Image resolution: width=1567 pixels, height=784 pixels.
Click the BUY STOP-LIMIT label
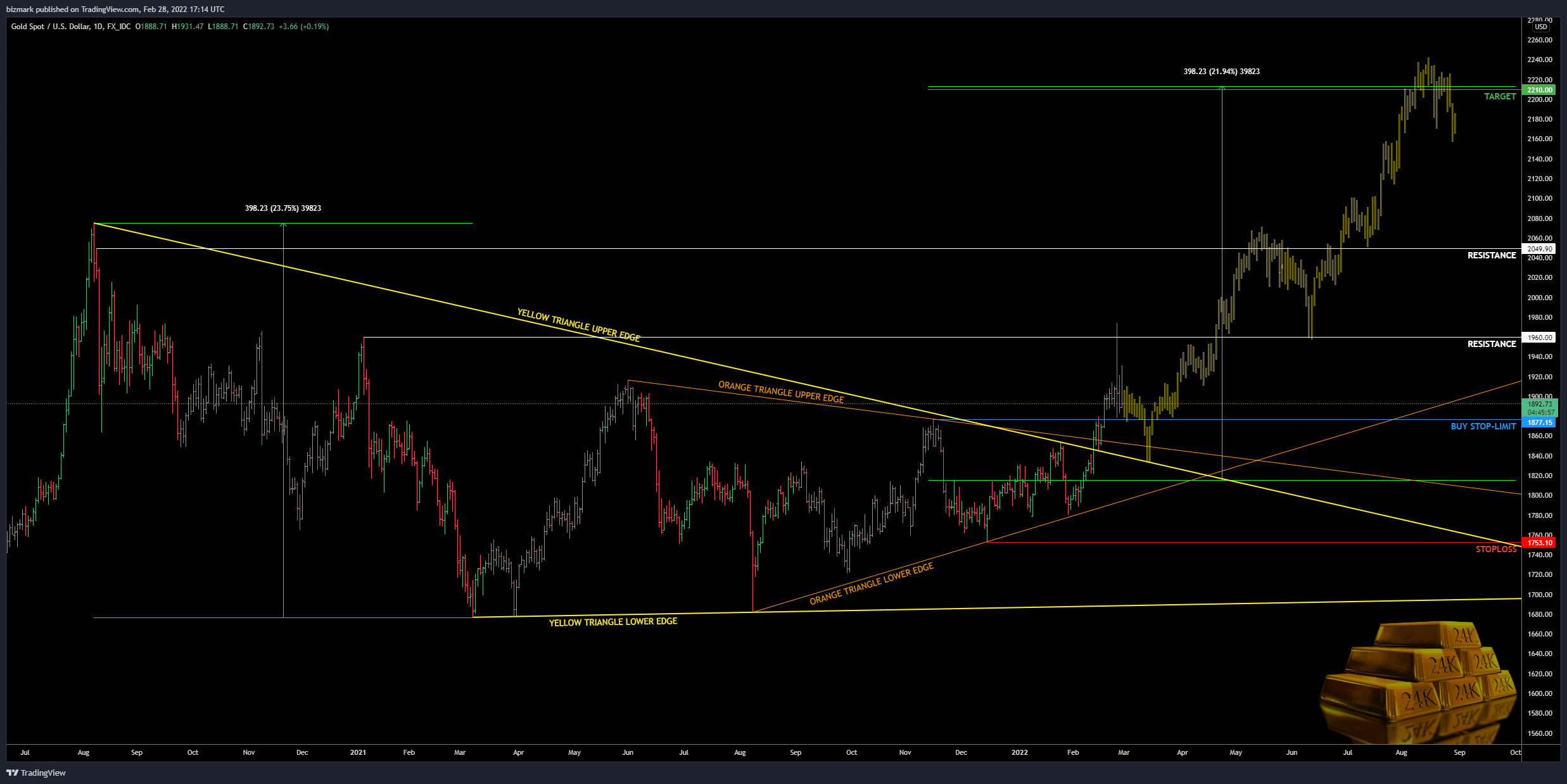coord(1483,426)
